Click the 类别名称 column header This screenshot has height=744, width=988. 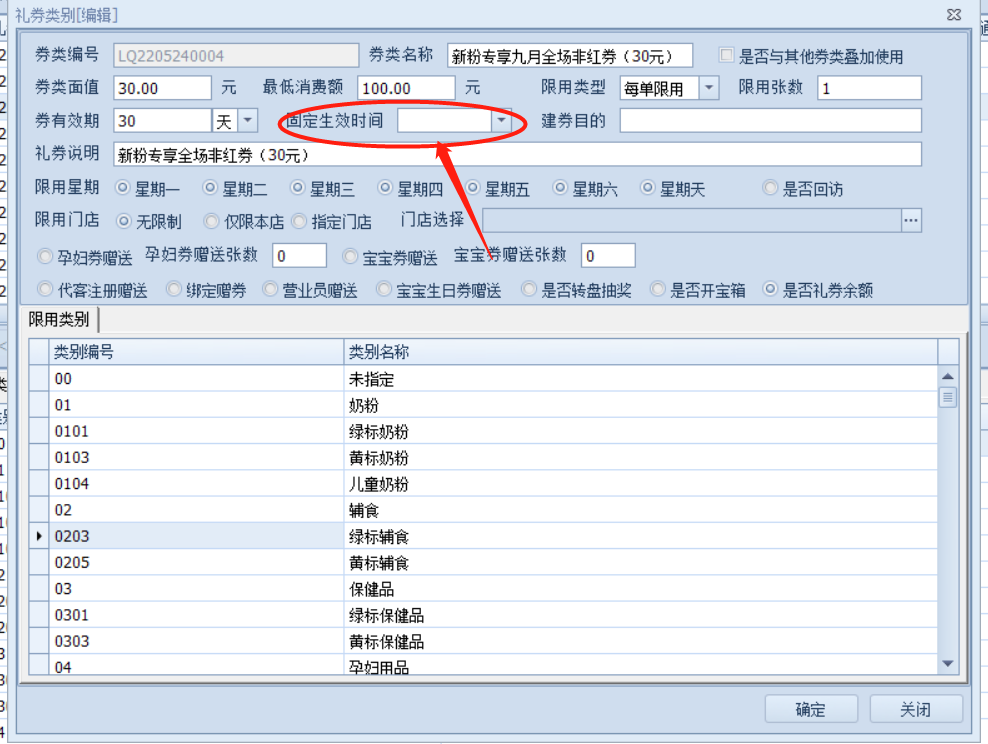click(x=641, y=352)
